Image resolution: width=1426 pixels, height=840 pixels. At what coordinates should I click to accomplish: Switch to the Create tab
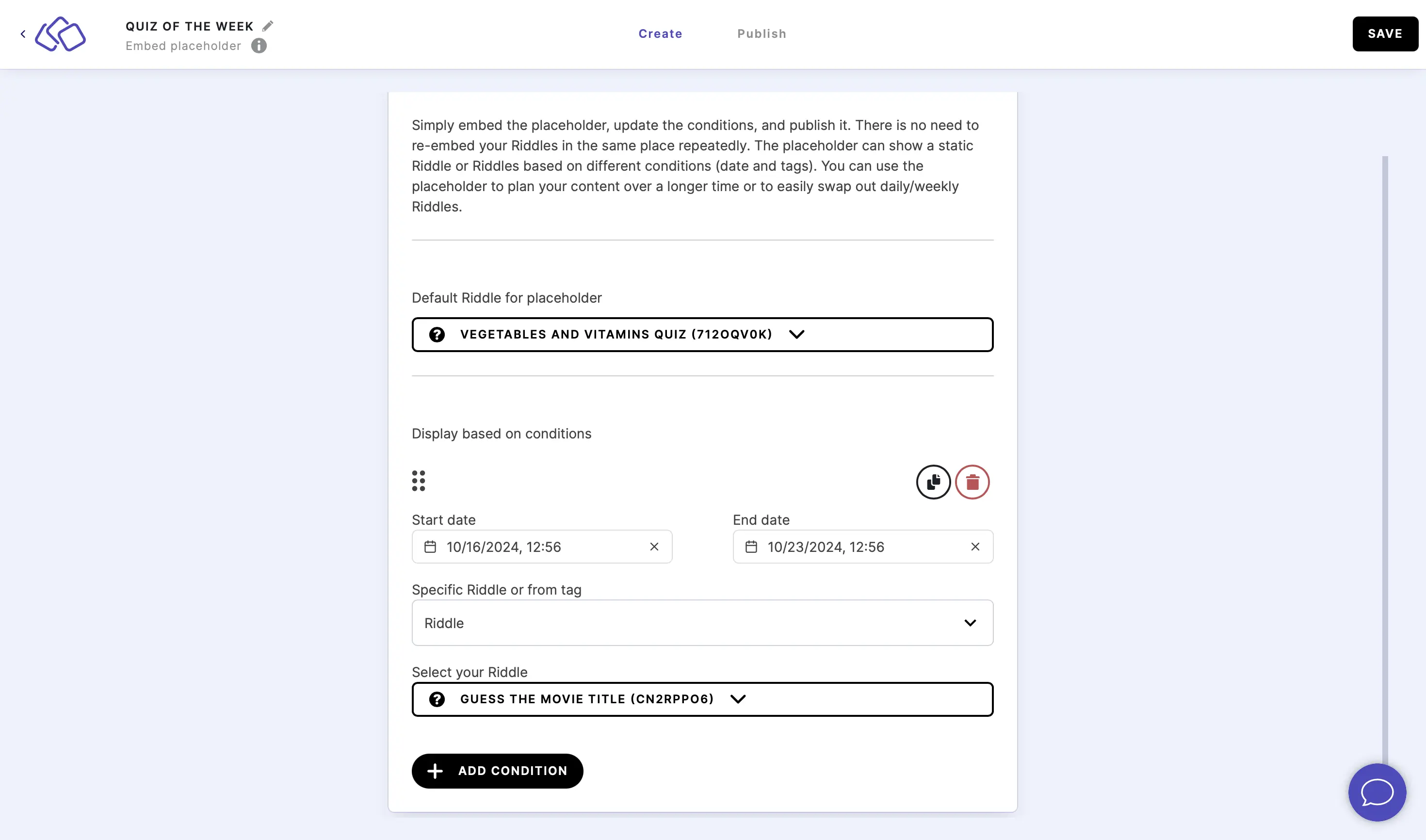coord(660,33)
